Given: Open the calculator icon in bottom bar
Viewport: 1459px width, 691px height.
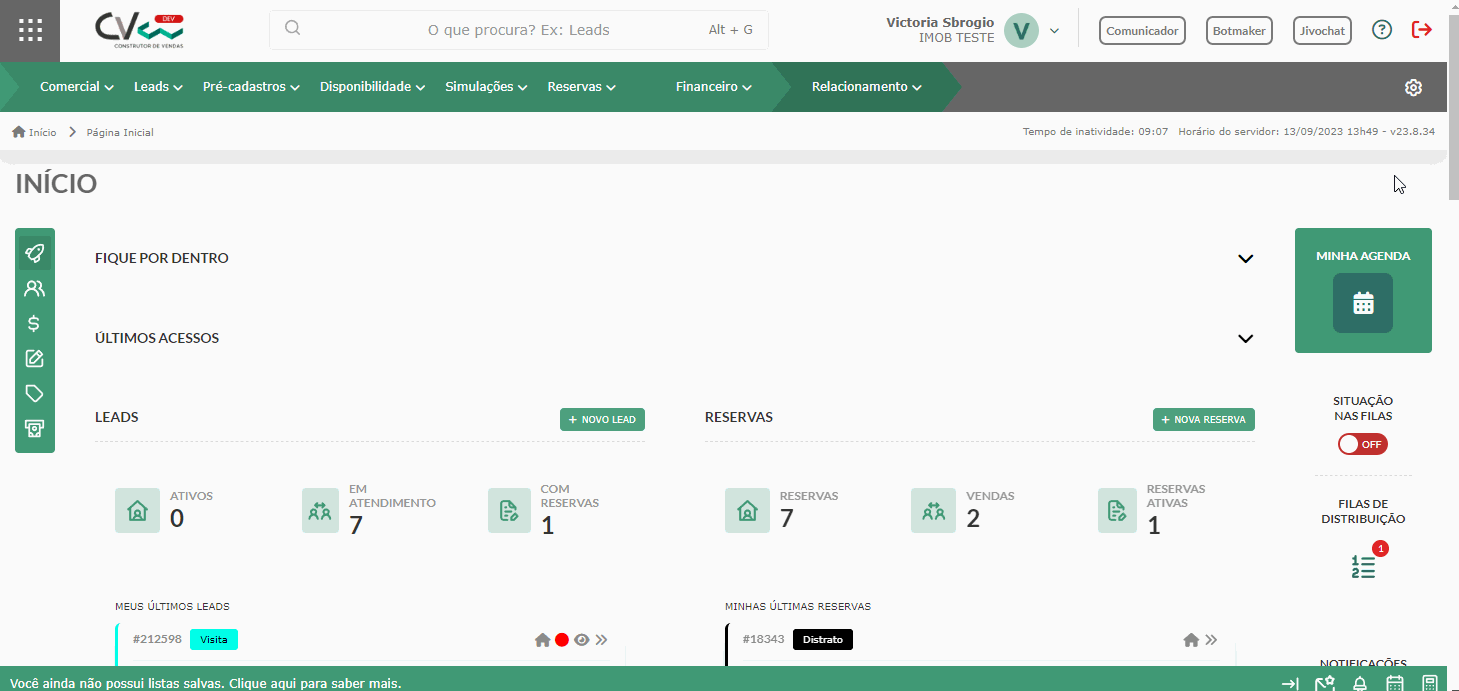Looking at the screenshot, I should (x=1430, y=684).
